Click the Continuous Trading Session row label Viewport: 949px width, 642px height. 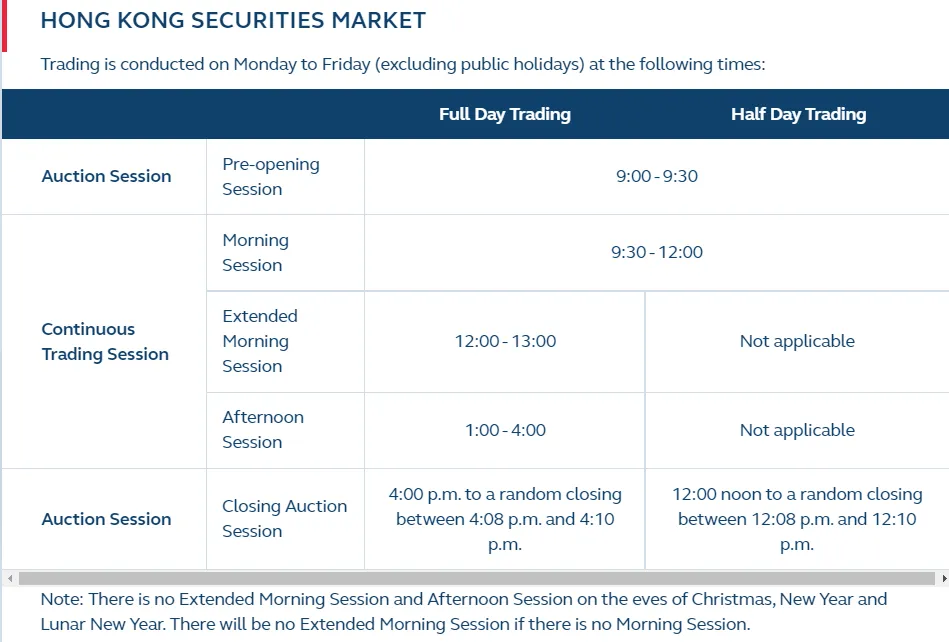pyautogui.click(x=105, y=341)
